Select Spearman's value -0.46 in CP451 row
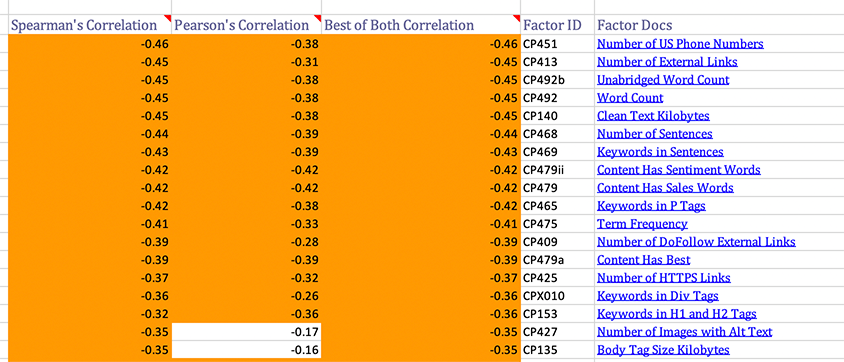Screen dimensions: 844x362 click(90, 44)
